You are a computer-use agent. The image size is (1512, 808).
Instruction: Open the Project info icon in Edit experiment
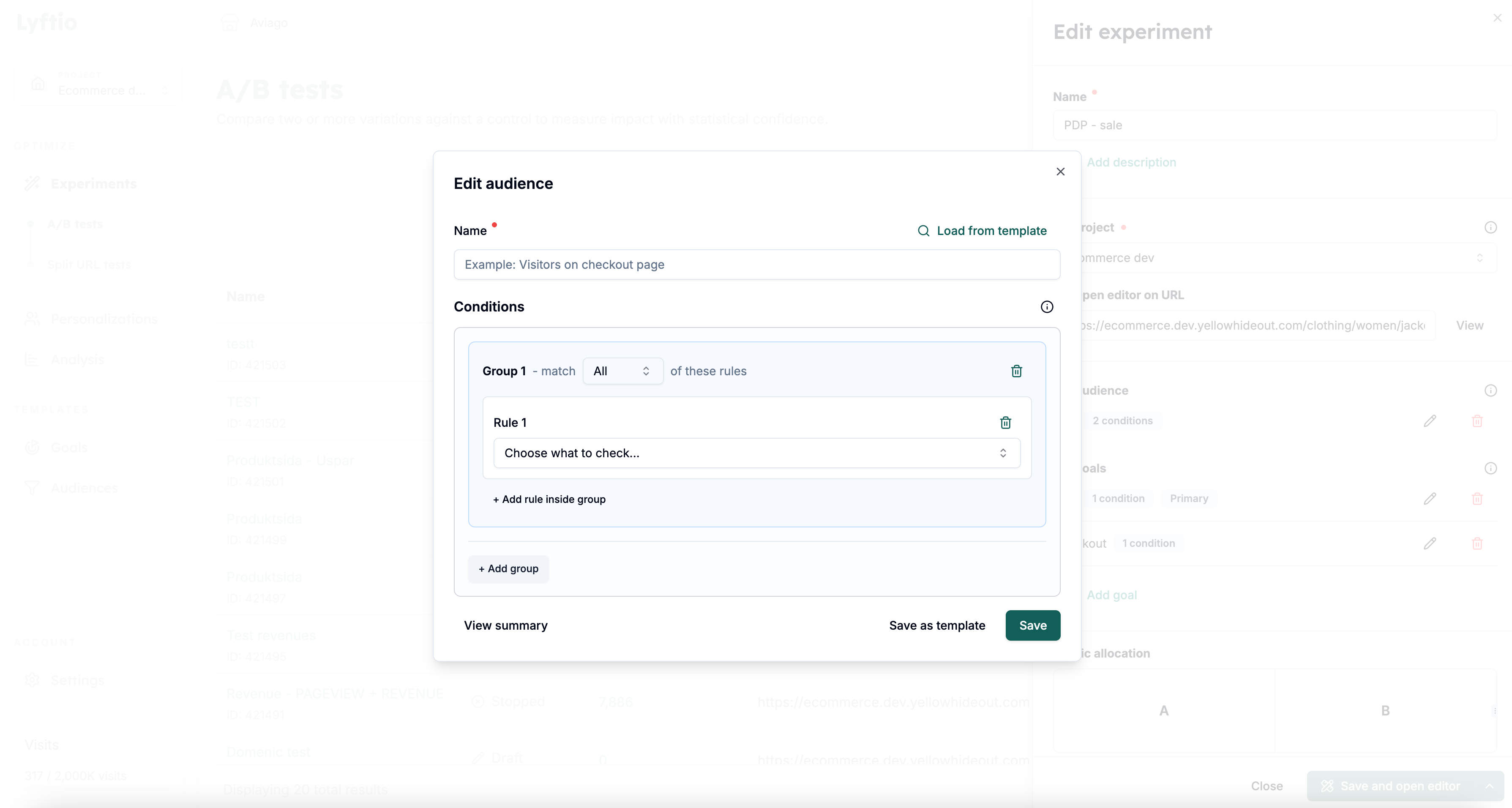point(1490,227)
